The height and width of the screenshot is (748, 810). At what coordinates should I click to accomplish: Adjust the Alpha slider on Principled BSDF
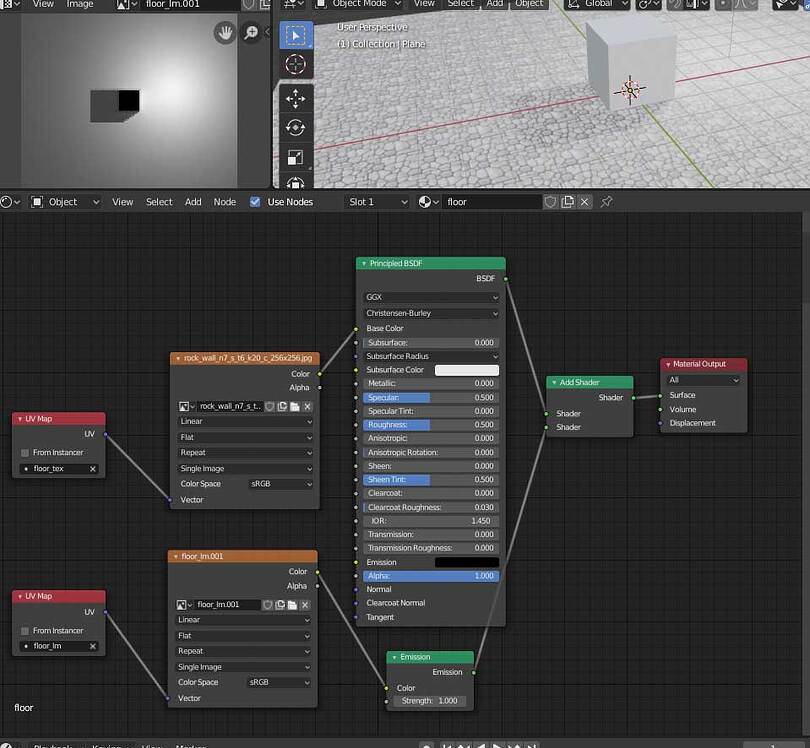click(431, 576)
